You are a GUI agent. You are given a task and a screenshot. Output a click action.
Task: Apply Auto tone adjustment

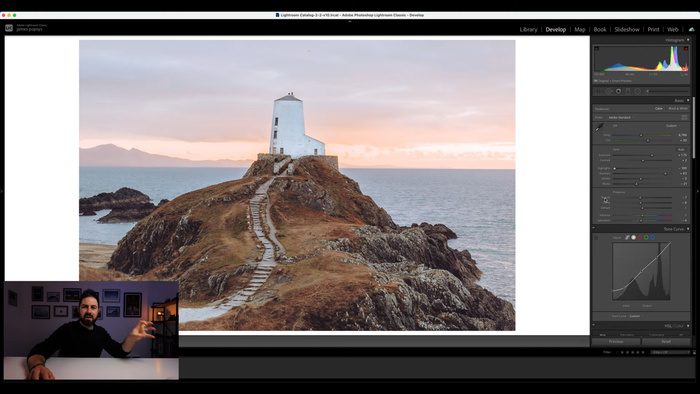(x=681, y=149)
